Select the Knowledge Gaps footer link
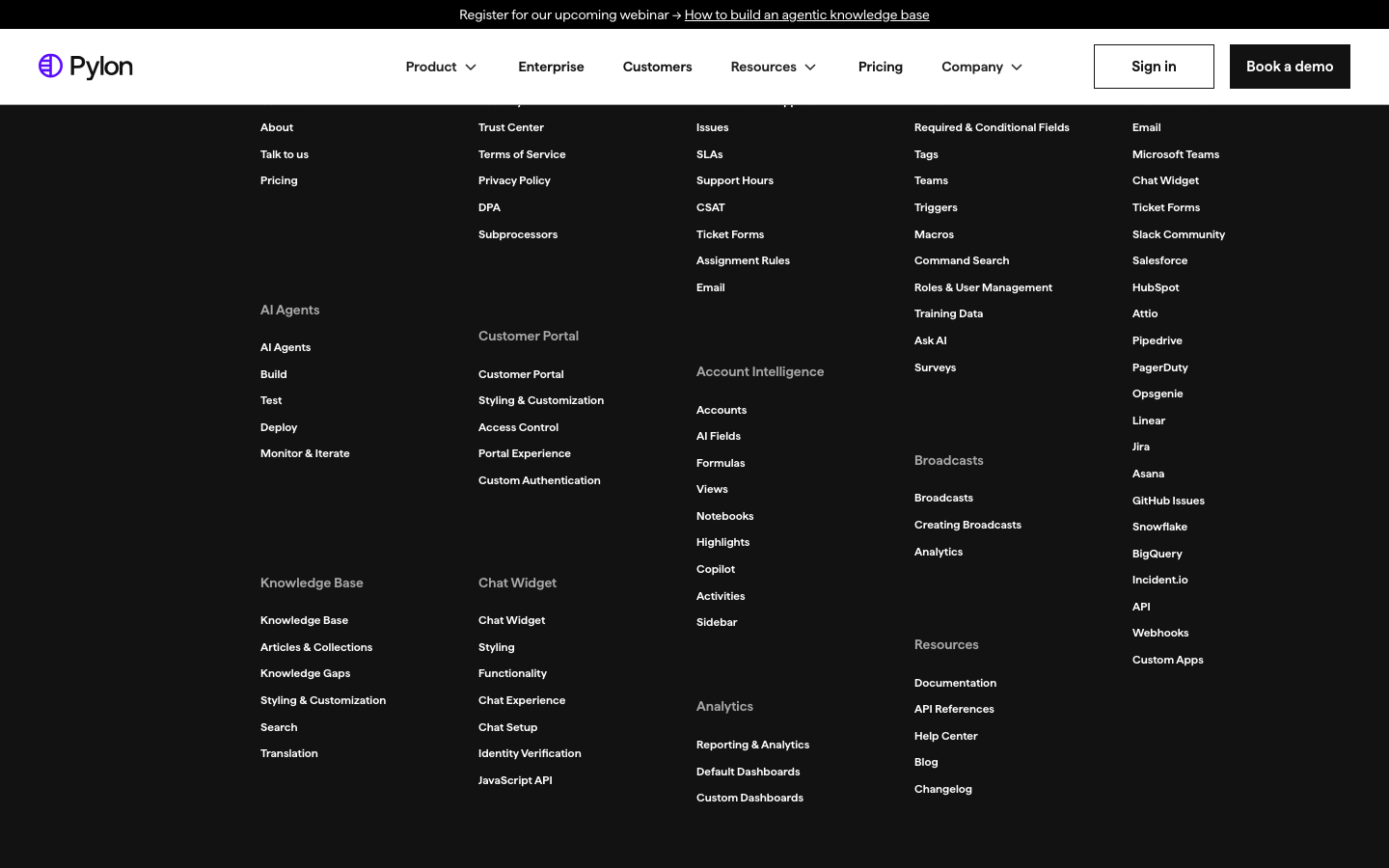 pyautogui.click(x=305, y=673)
